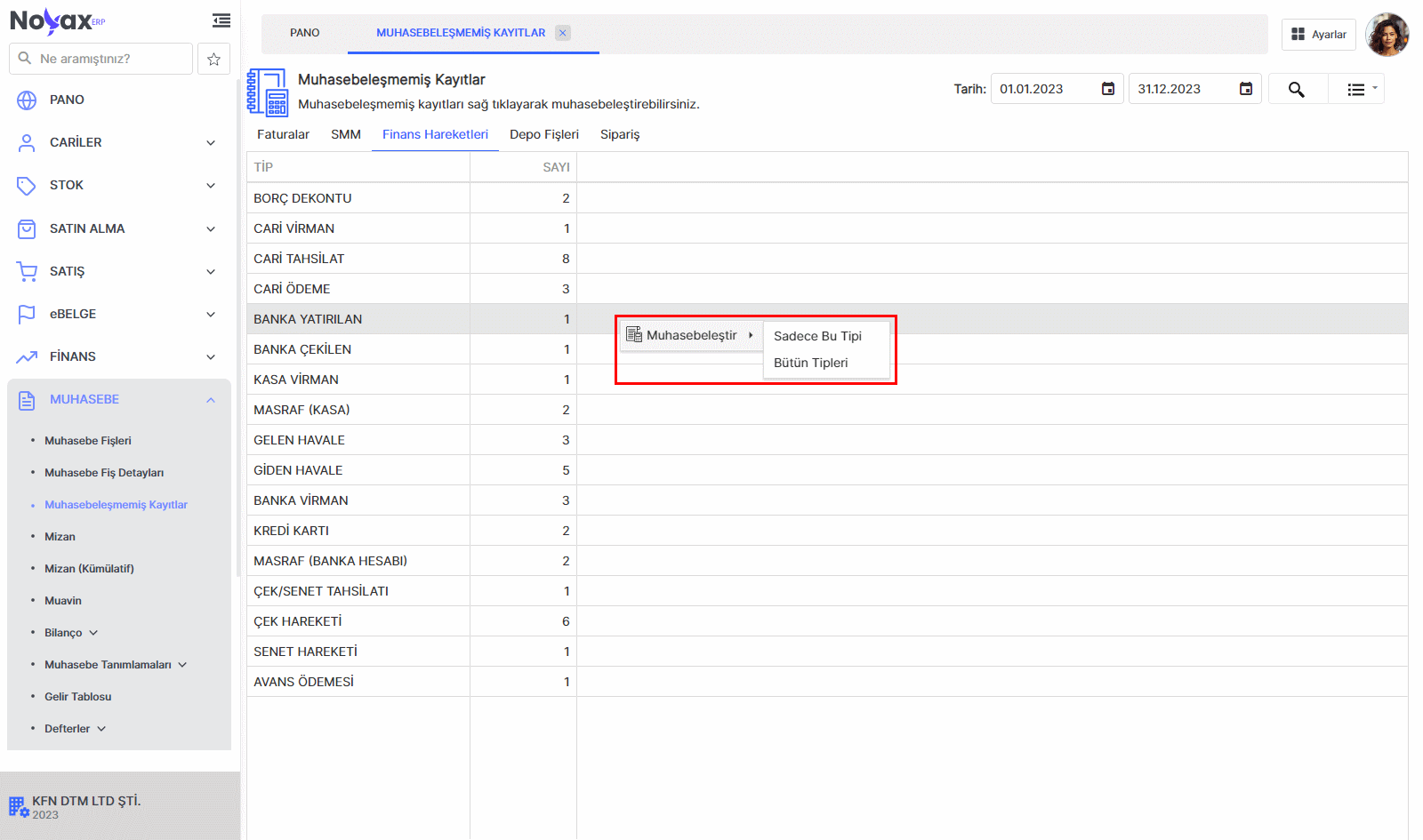Expand the eBELGE menu chevron

pos(211,314)
